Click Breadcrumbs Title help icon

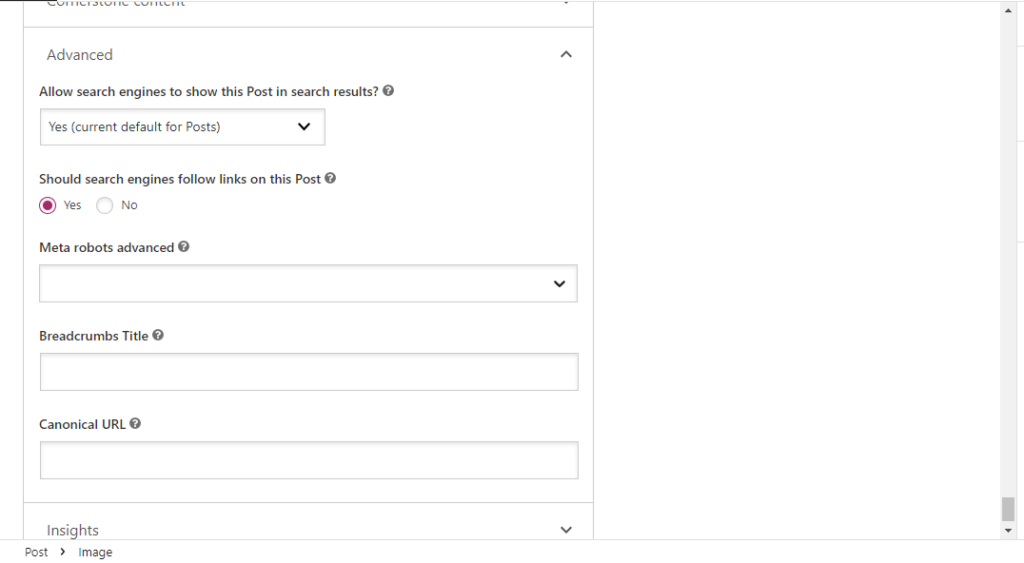pyautogui.click(x=158, y=336)
